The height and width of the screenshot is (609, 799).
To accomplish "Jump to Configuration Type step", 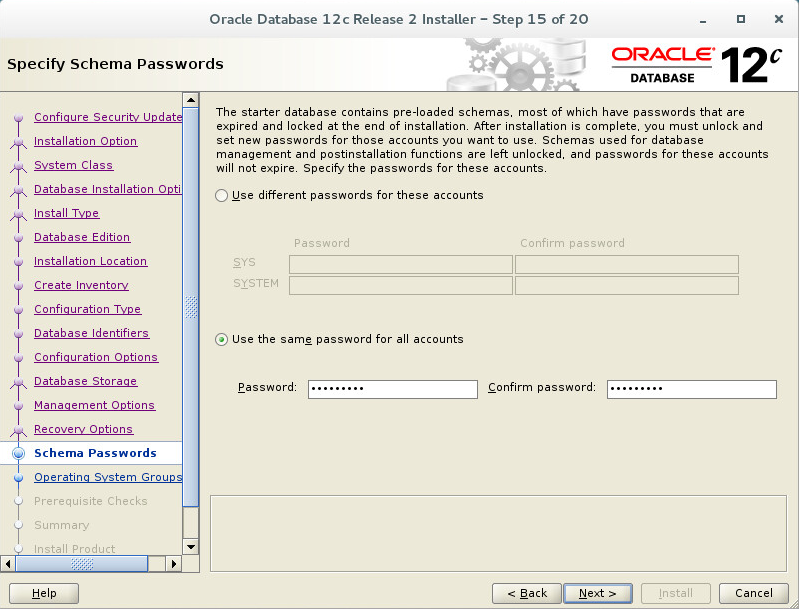I will [x=88, y=309].
